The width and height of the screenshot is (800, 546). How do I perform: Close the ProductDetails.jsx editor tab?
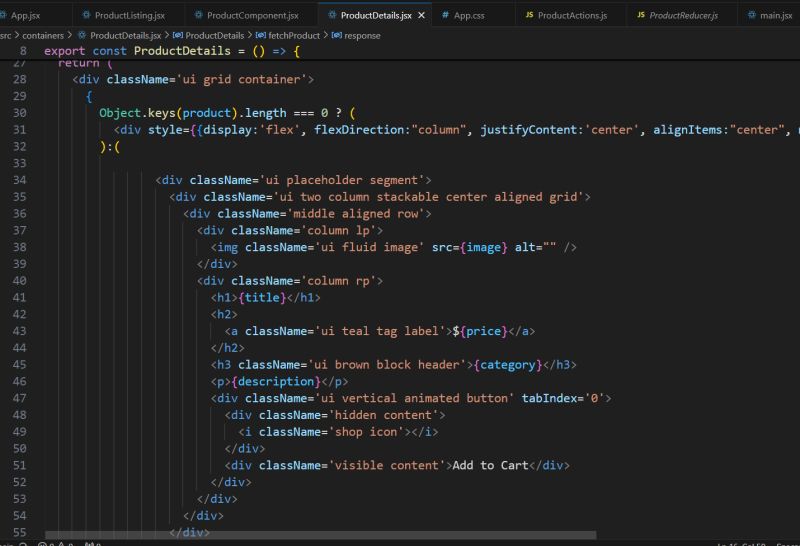421,15
